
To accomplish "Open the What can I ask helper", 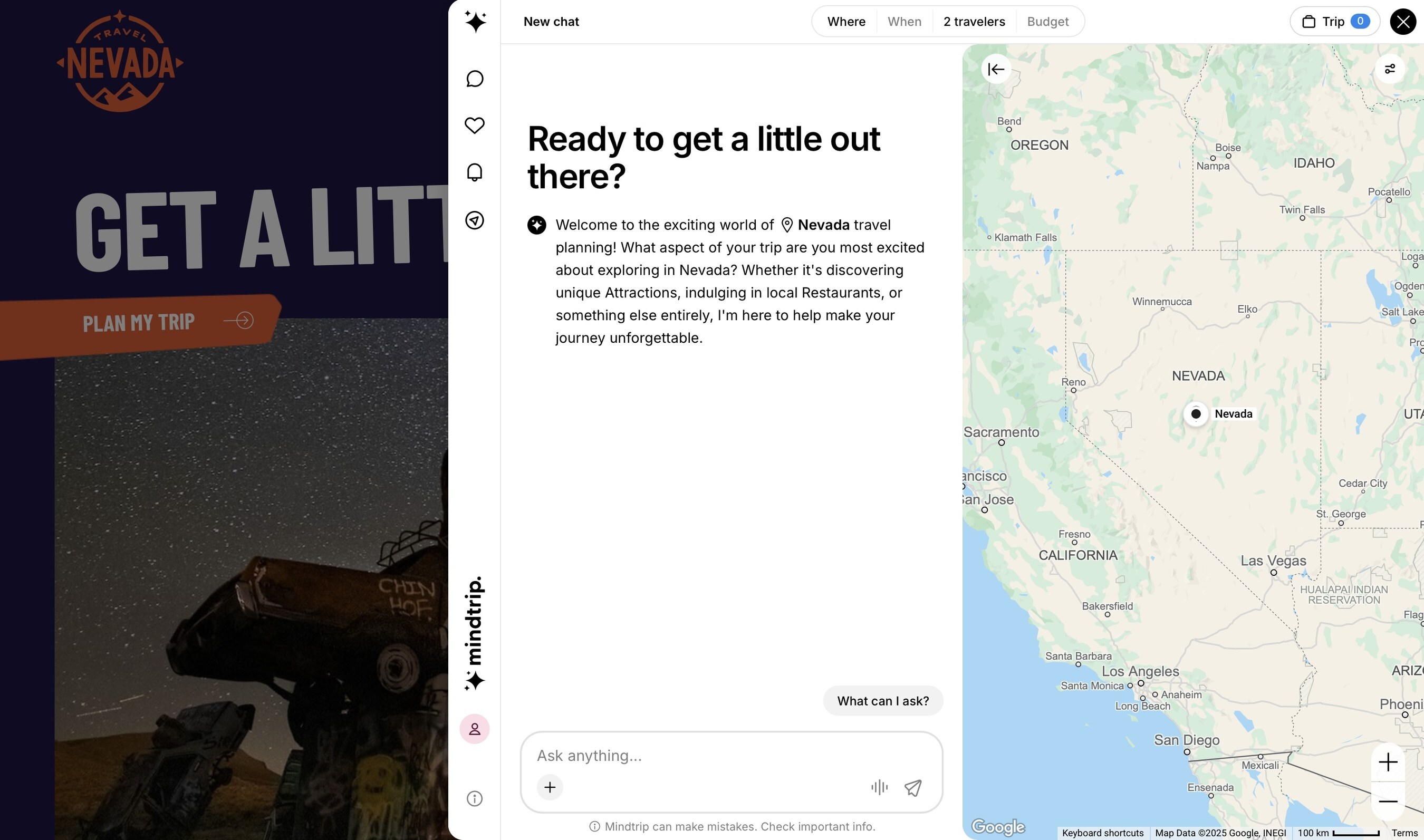I will [883, 701].
